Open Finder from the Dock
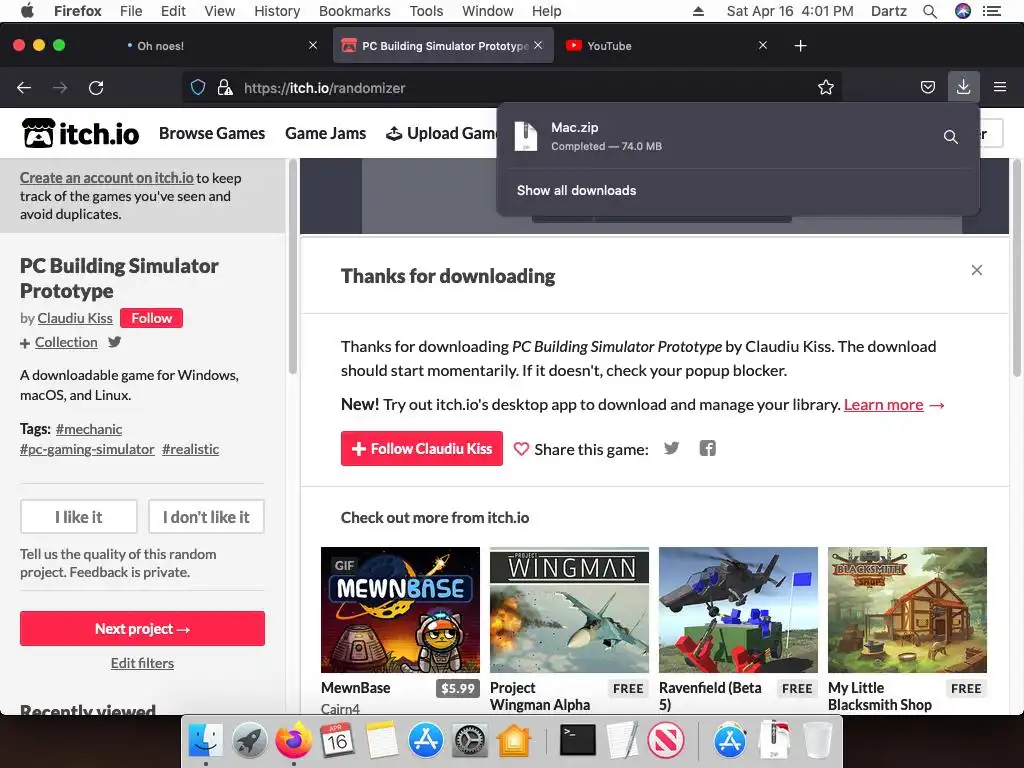The width and height of the screenshot is (1024, 768). point(206,741)
